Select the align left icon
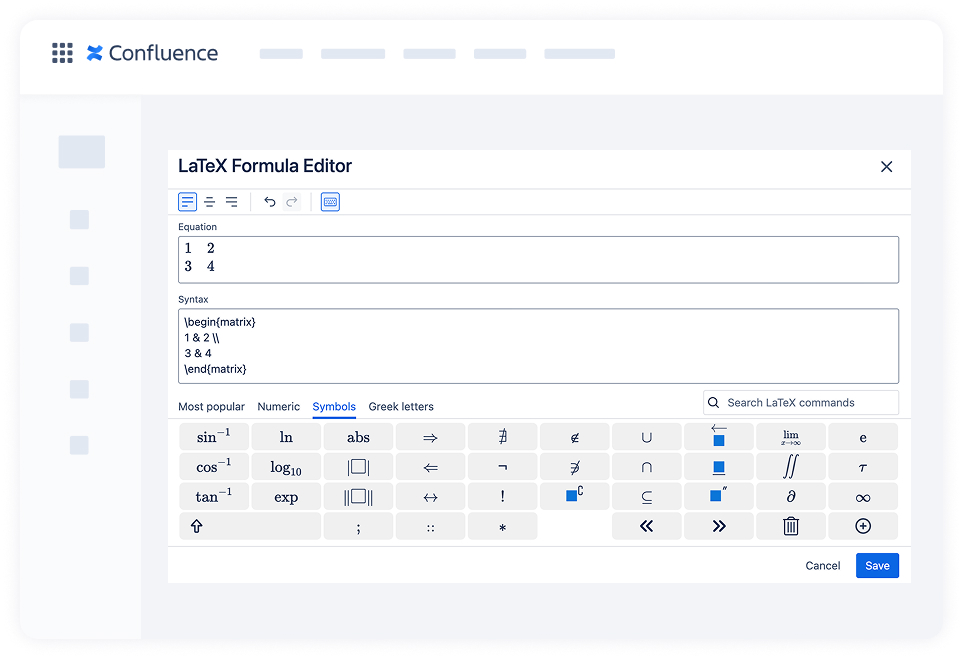 pyautogui.click(x=187, y=201)
